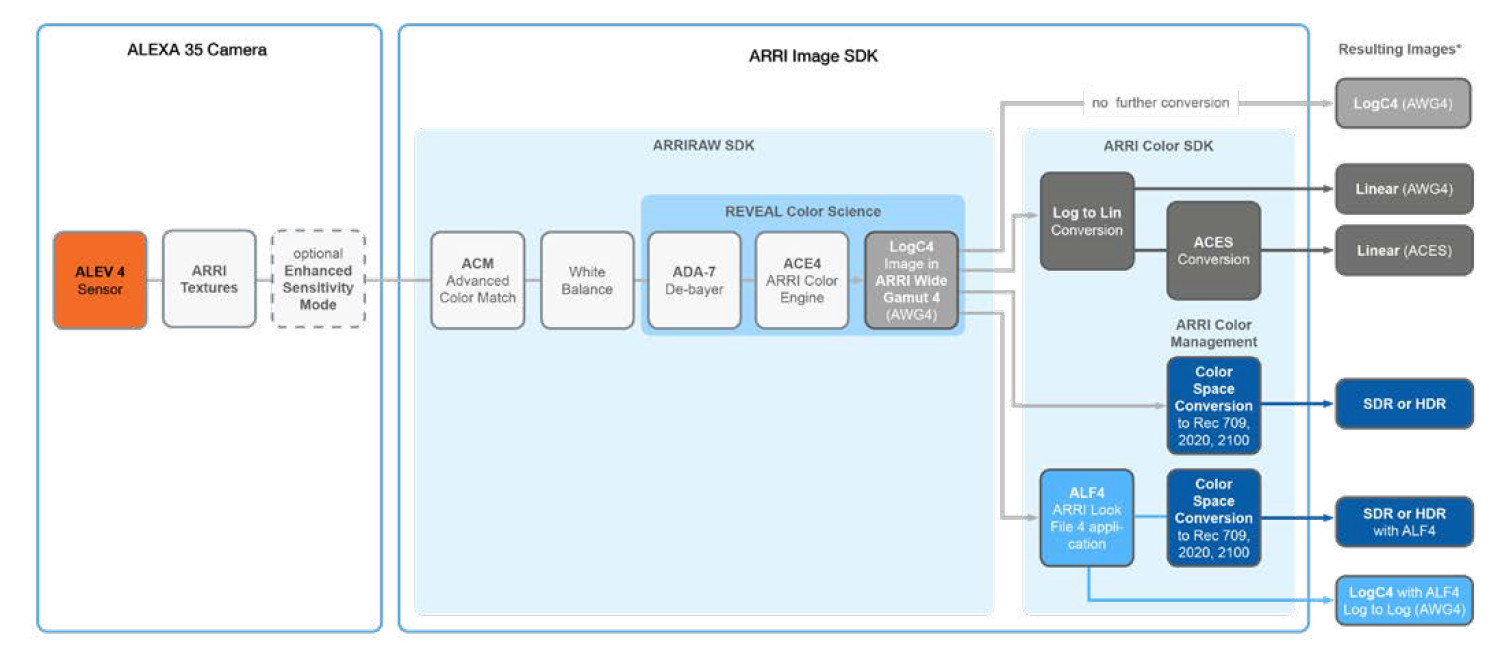Select the ADA-7 De-bayer block

[695, 280]
